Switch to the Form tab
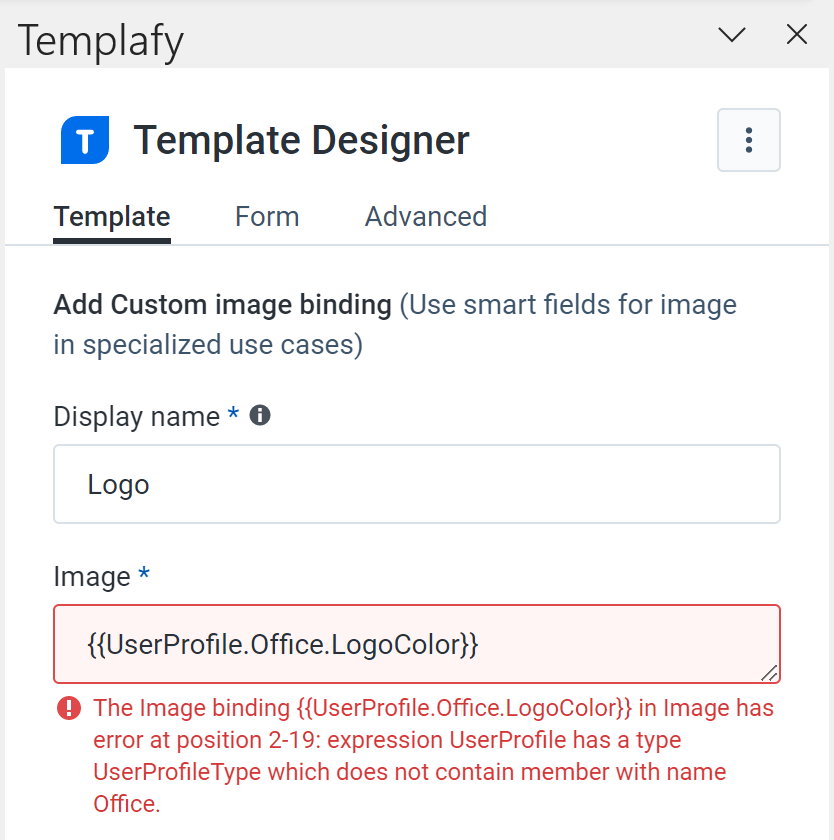This screenshot has width=834, height=840. 266,216
